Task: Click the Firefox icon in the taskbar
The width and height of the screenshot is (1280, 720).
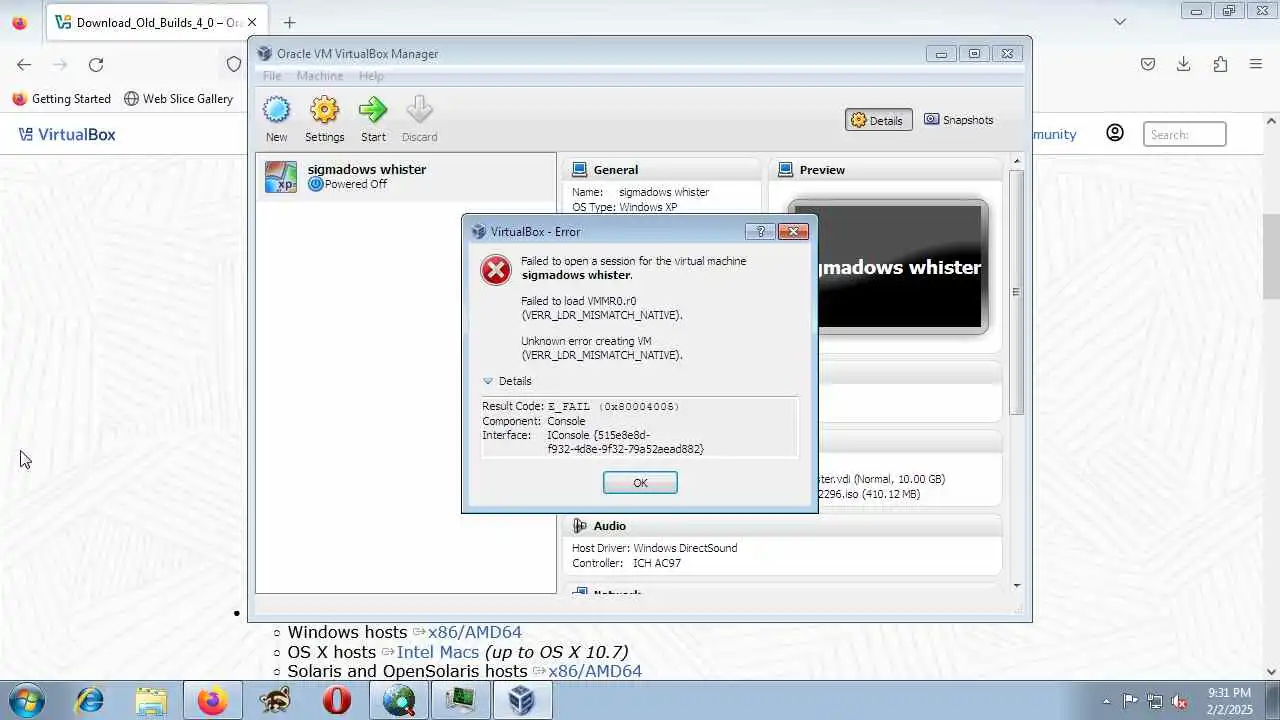Action: (212, 701)
